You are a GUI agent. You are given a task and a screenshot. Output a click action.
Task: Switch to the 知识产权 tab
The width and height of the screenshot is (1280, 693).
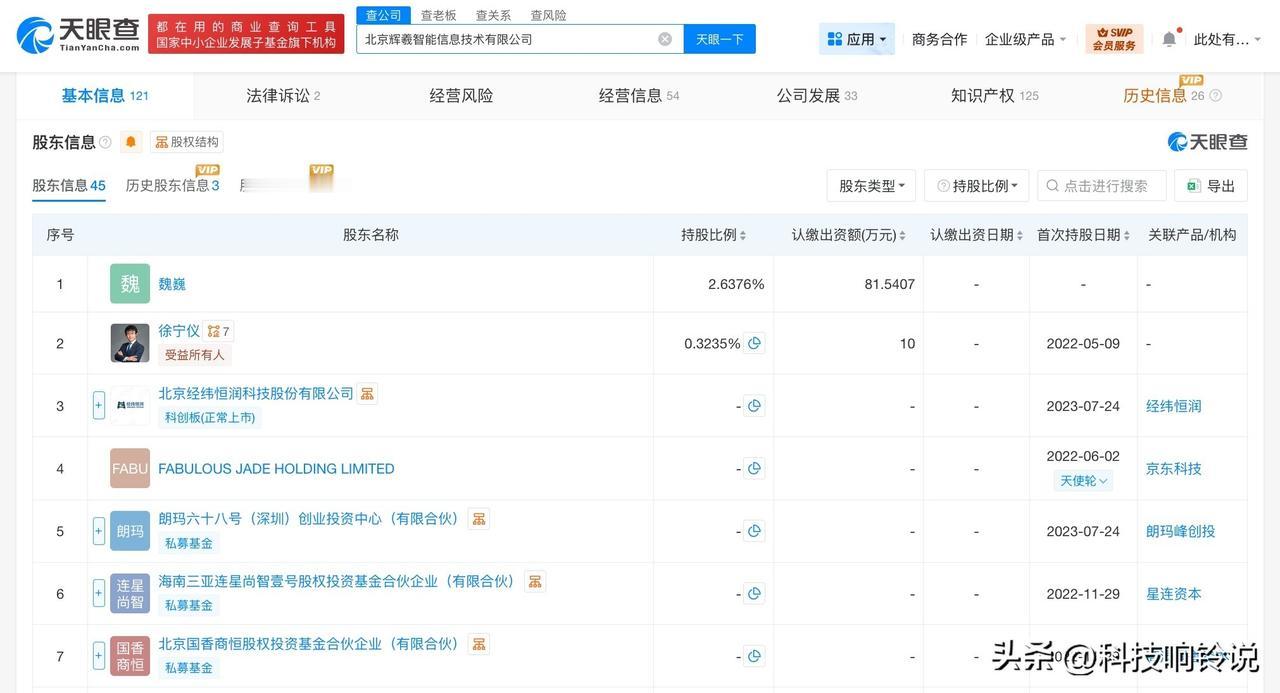coord(995,96)
